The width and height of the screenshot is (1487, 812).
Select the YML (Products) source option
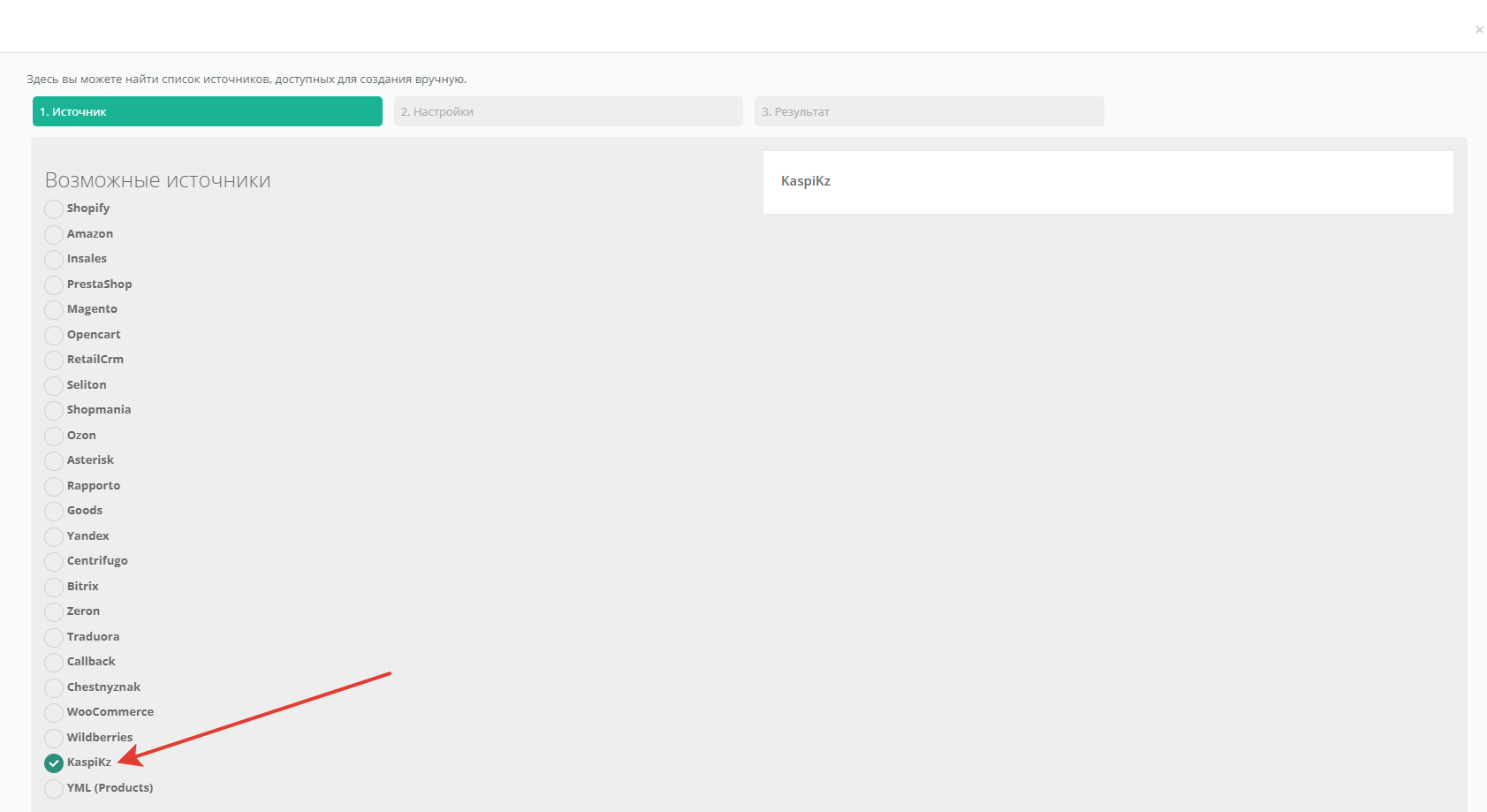54,789
